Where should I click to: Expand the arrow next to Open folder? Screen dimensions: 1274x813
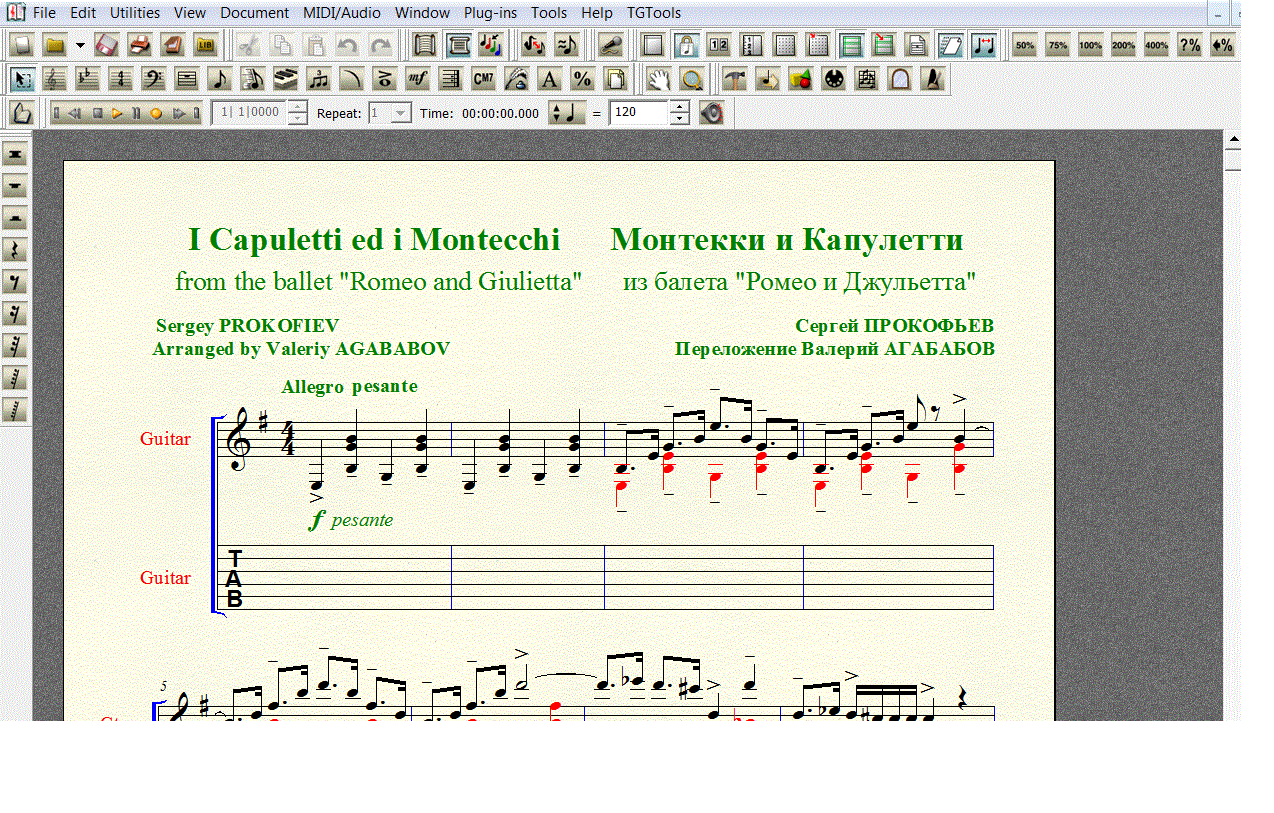[80, 45]
